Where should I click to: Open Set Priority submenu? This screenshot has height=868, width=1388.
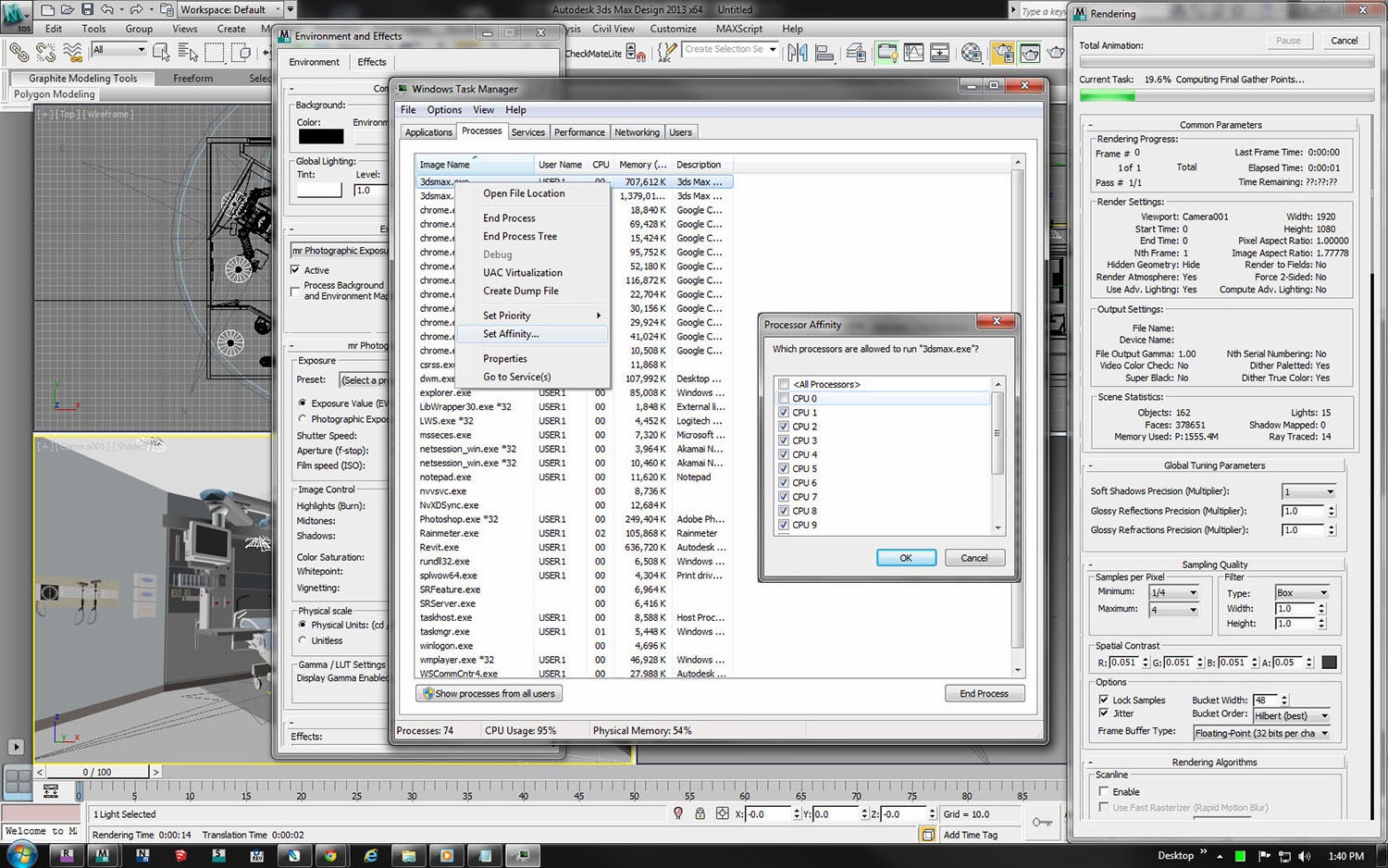532,316
